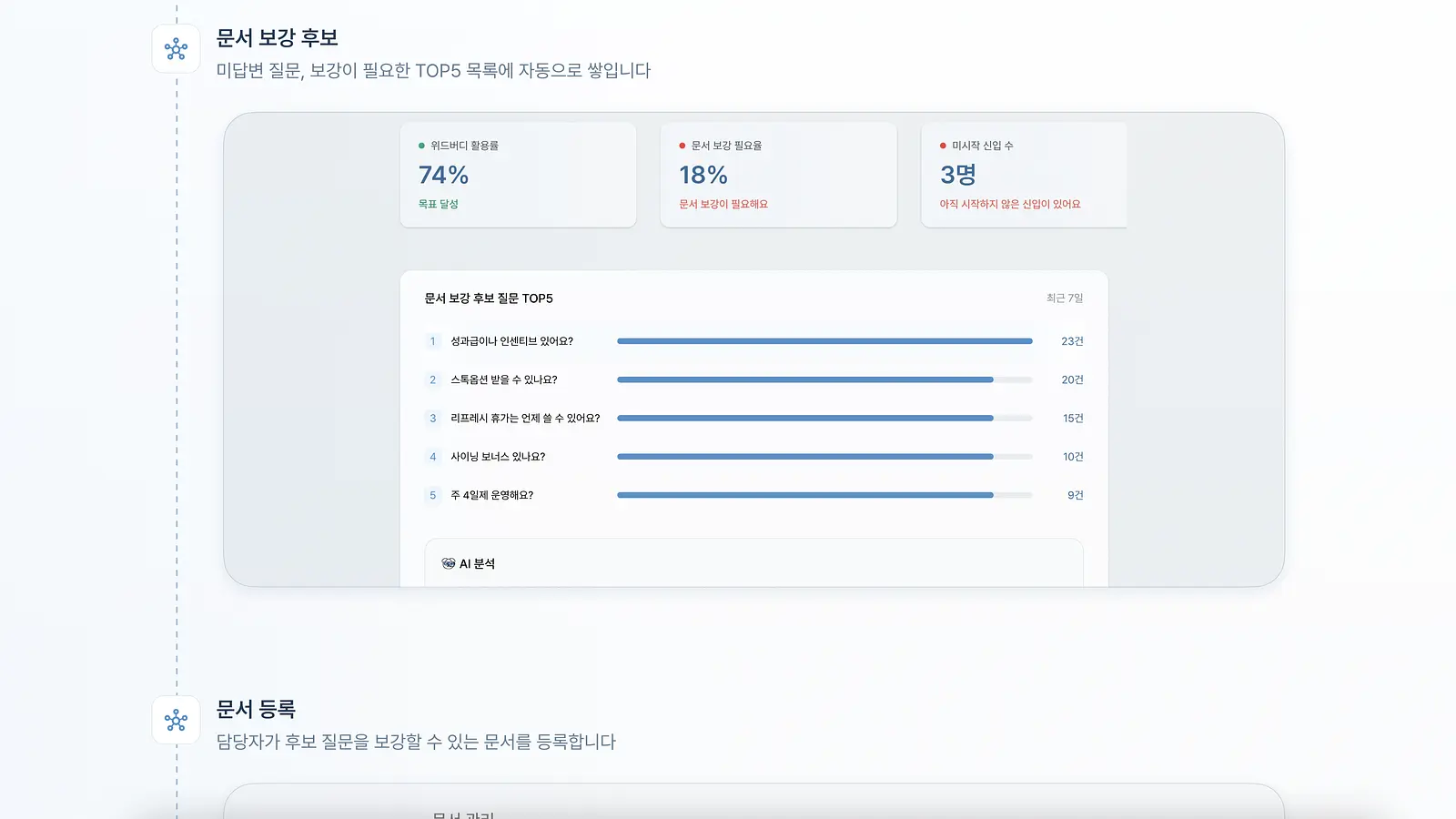The height and width of the screenshot is (819, 1456).
Task: Click the progress bar for 사이닝 보너스 있나요?
Action: coord(824,457)
